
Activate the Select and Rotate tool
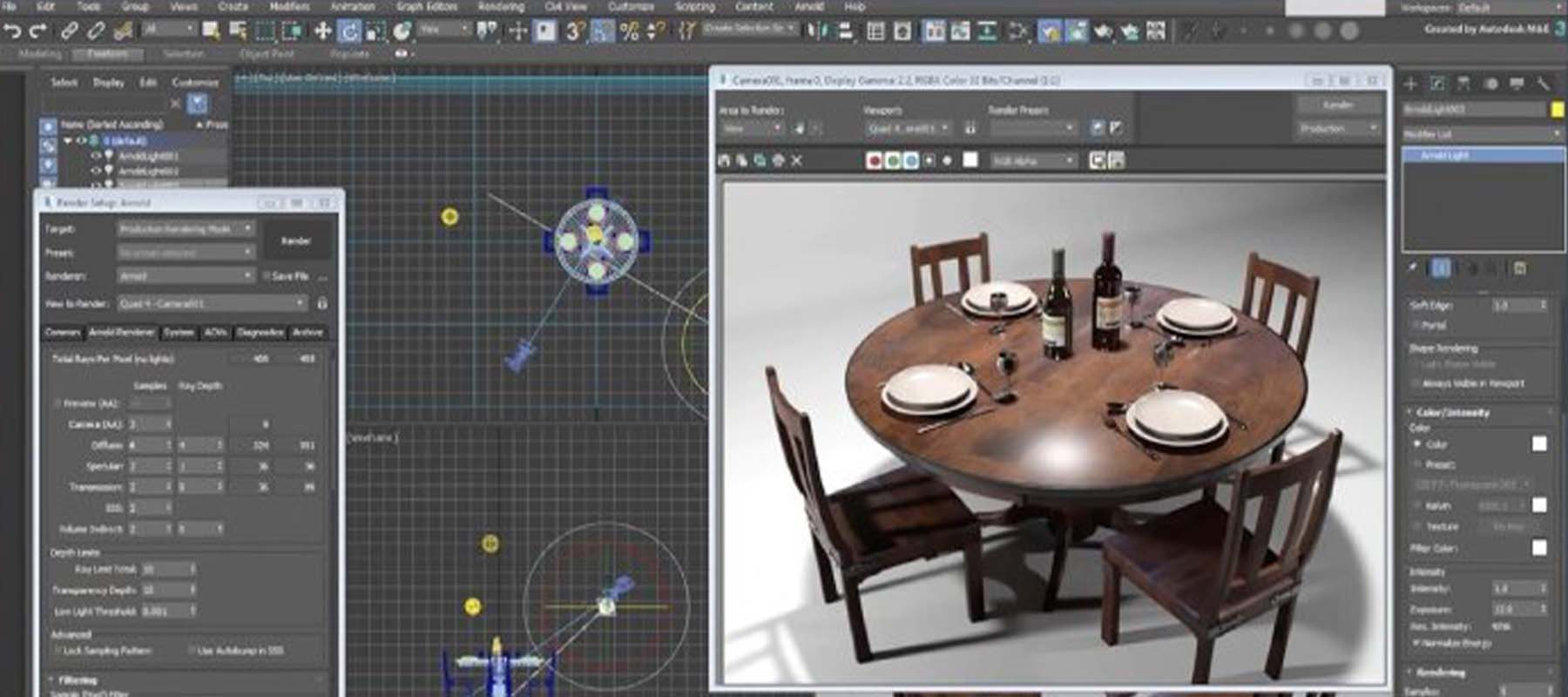coord(348,32)
